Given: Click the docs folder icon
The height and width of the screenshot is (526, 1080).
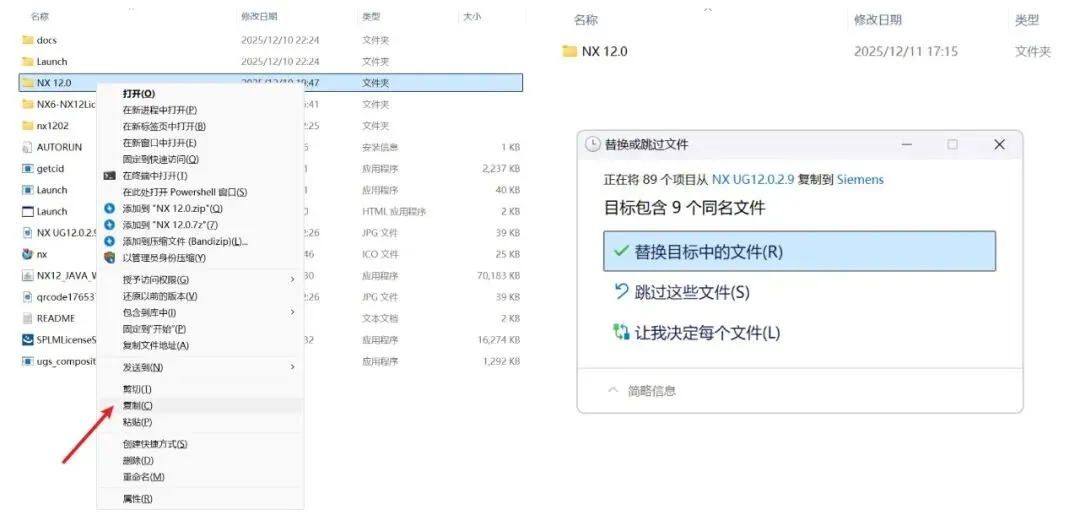Looking at the screenshot, I should 28,40.
